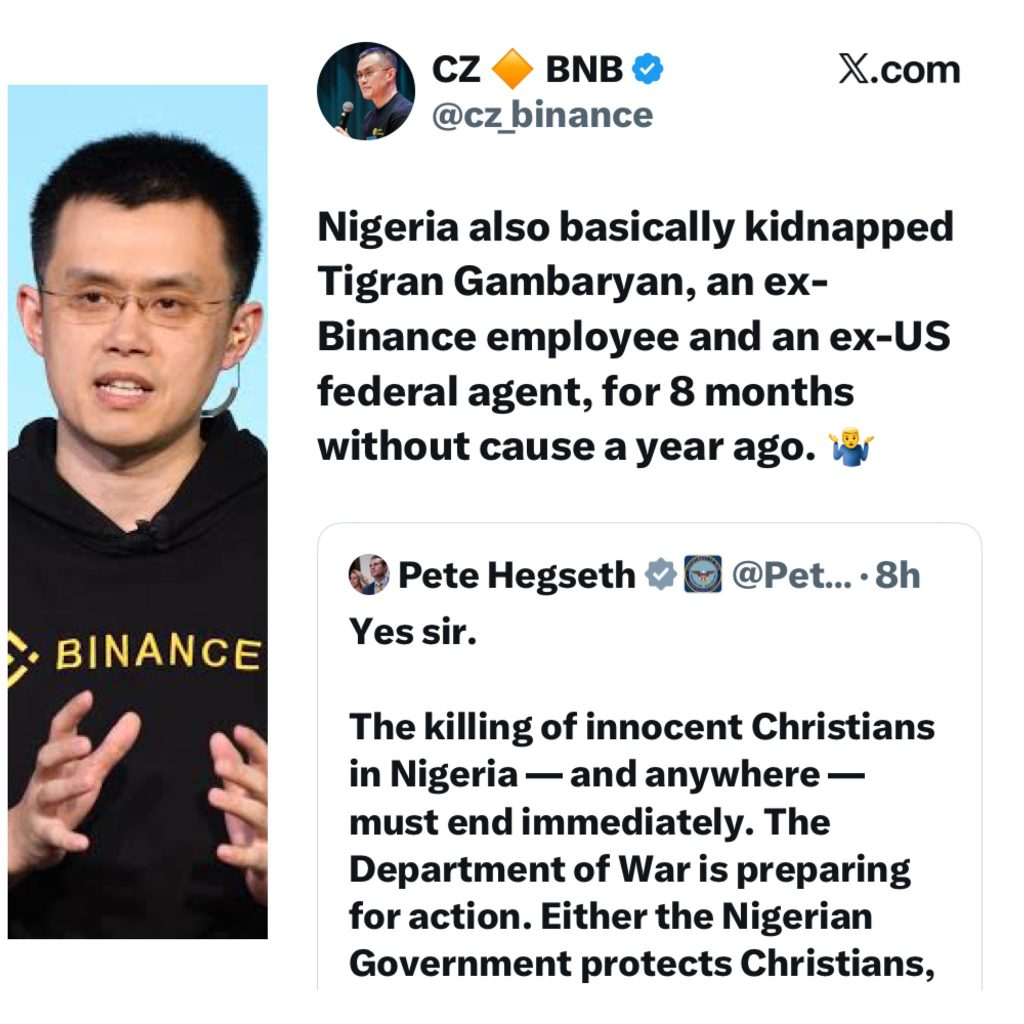Viewport: 1024px width, 1024px height.
Task: Open Pete Hegseth's small profile avatar
Action: click(x=369, y=575)
